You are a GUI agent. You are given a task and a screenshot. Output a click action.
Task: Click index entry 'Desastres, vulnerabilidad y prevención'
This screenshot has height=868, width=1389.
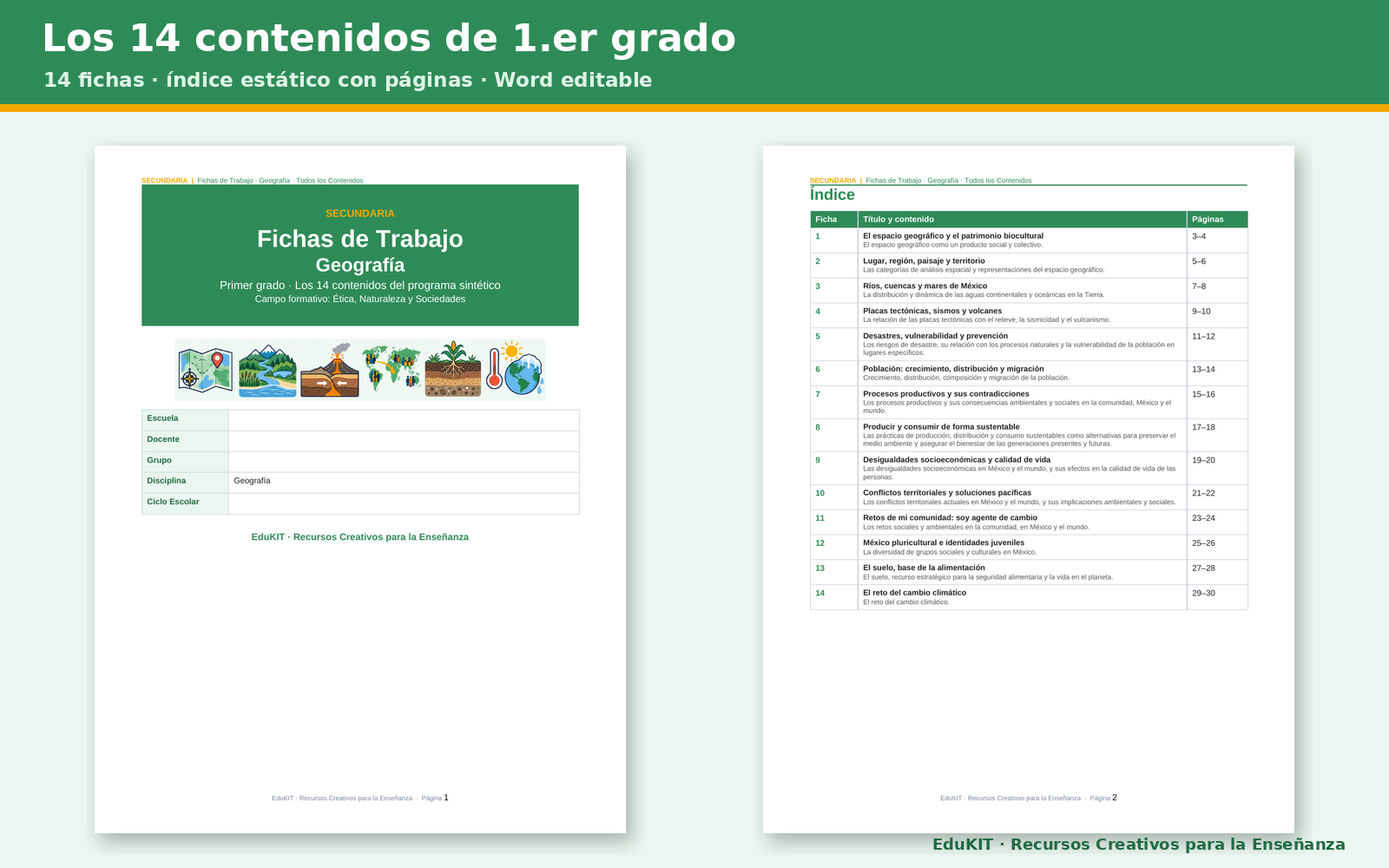[x=936, y=336]
